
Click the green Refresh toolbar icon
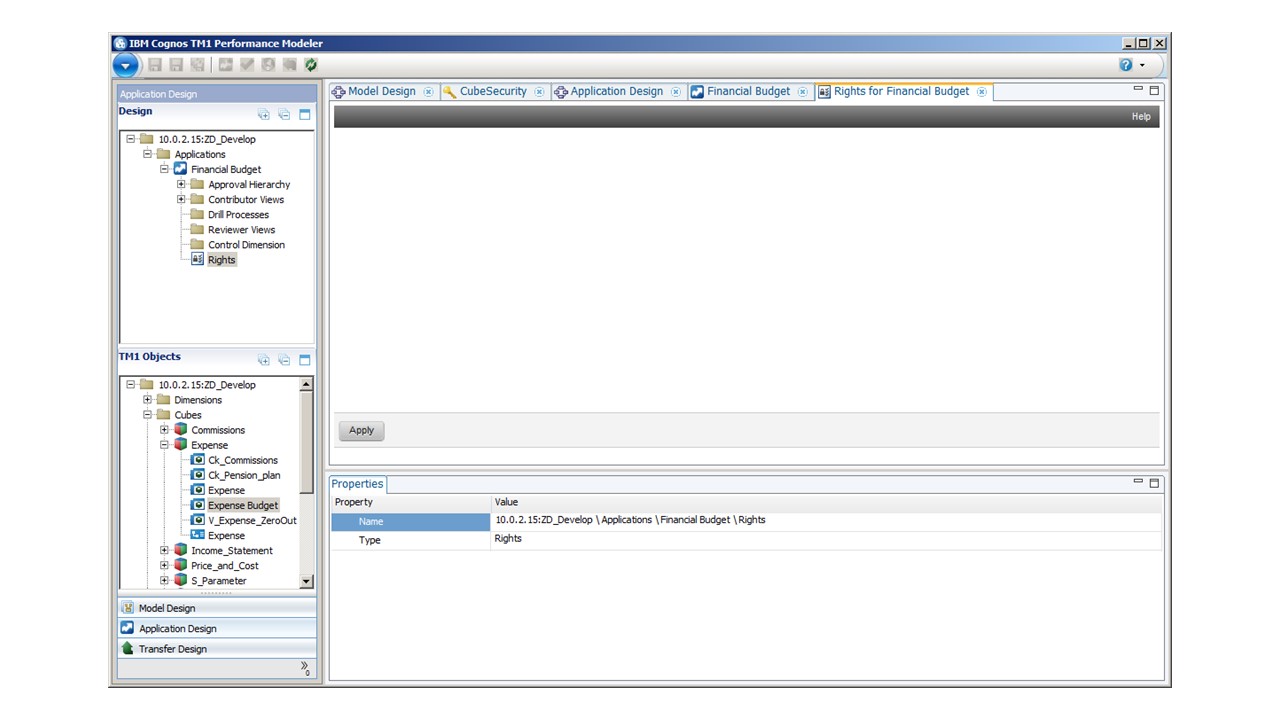click(x=311, y=64)
